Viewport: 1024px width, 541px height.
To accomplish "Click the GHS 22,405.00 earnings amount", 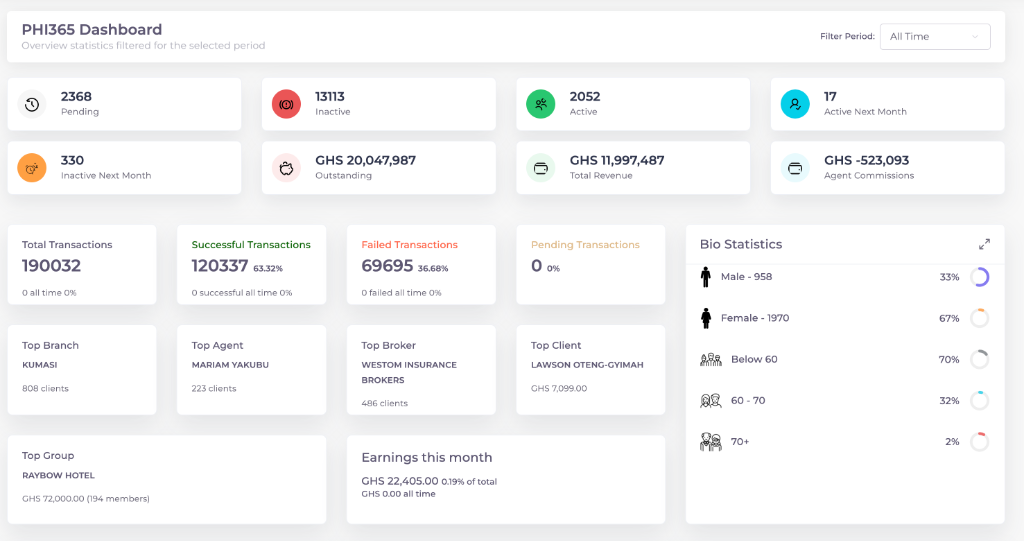I will (x=400, y=481).
